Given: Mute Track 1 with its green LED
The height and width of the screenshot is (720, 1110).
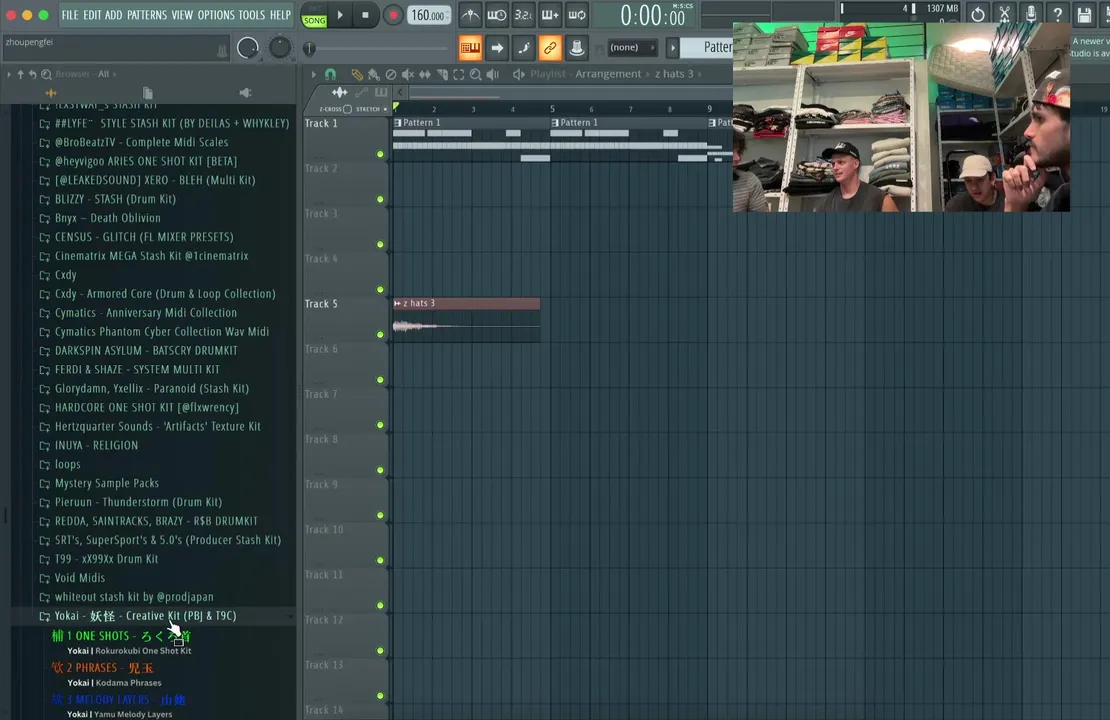Looking at the screenshot, I should click(x=380, y=154).
